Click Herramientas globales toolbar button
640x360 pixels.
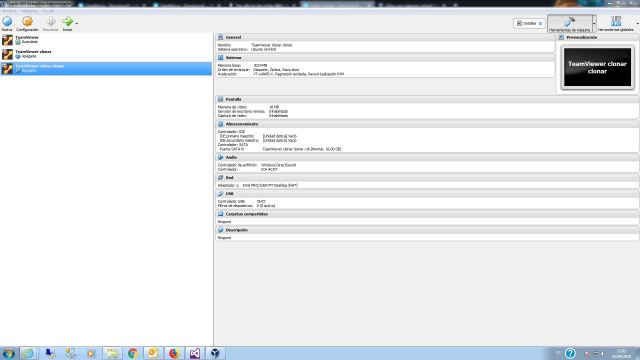click(x=616, y=24)
